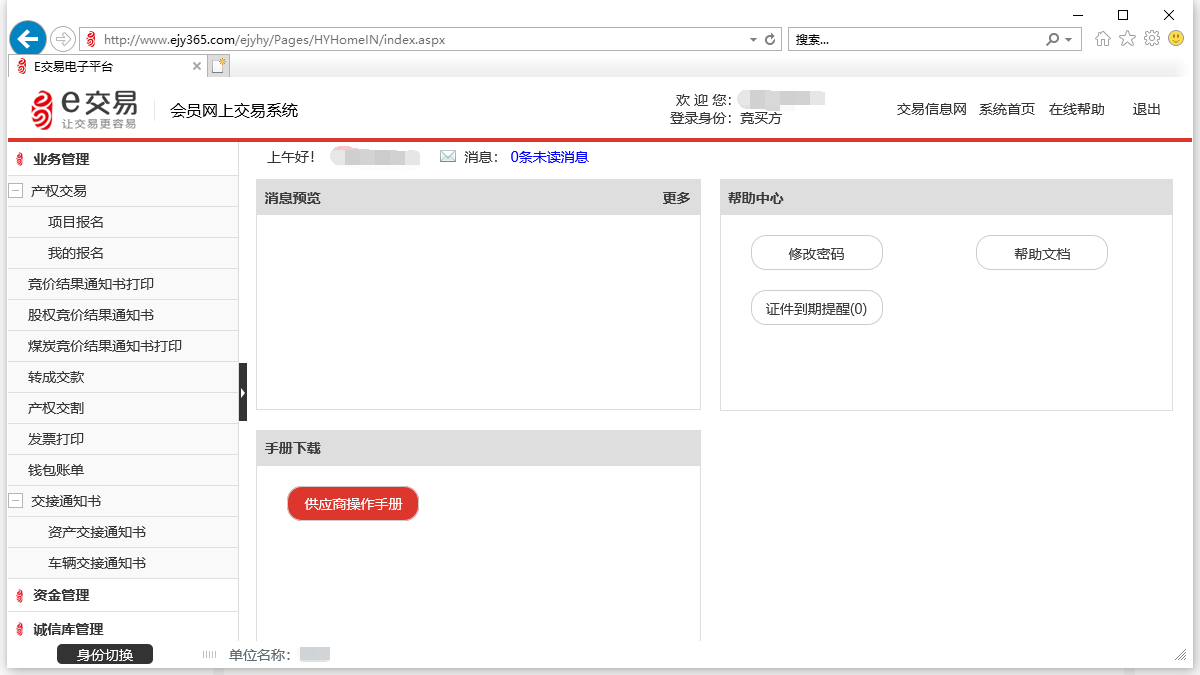Close the E交易电子平台 tab
Viewport: 1200px width, 675px height.
196,67
